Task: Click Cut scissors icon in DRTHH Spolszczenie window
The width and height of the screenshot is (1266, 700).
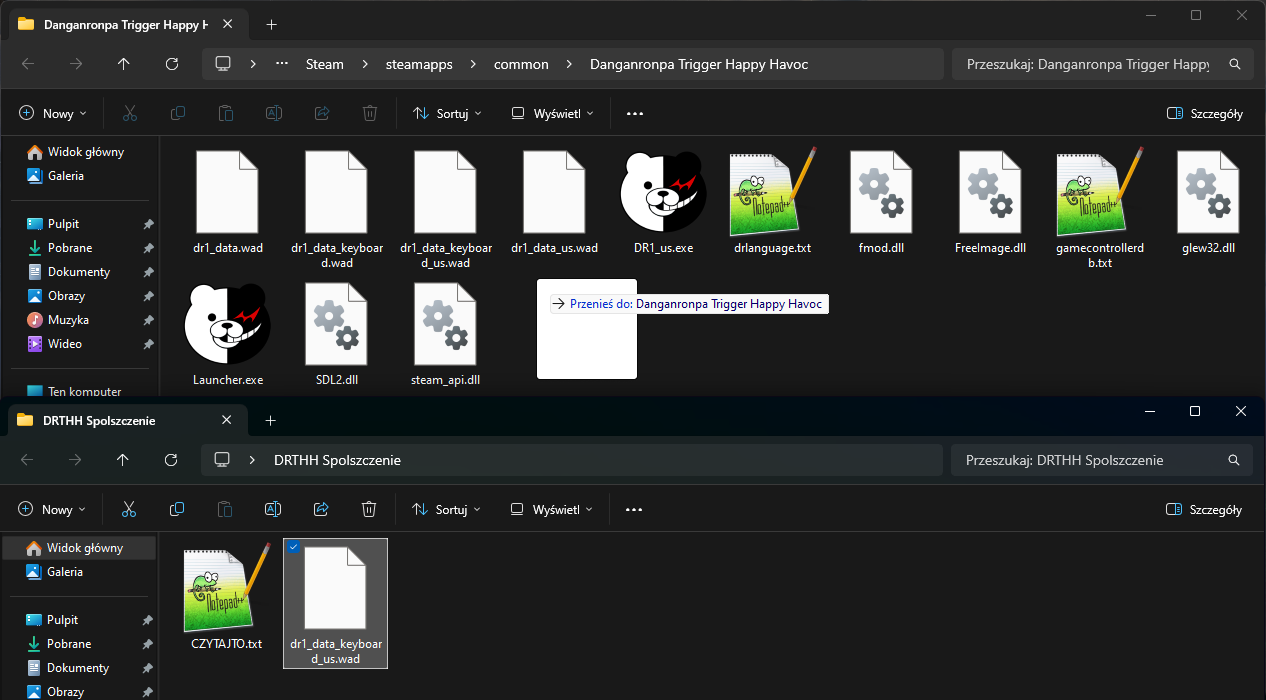Action: (x=128, y=509)
